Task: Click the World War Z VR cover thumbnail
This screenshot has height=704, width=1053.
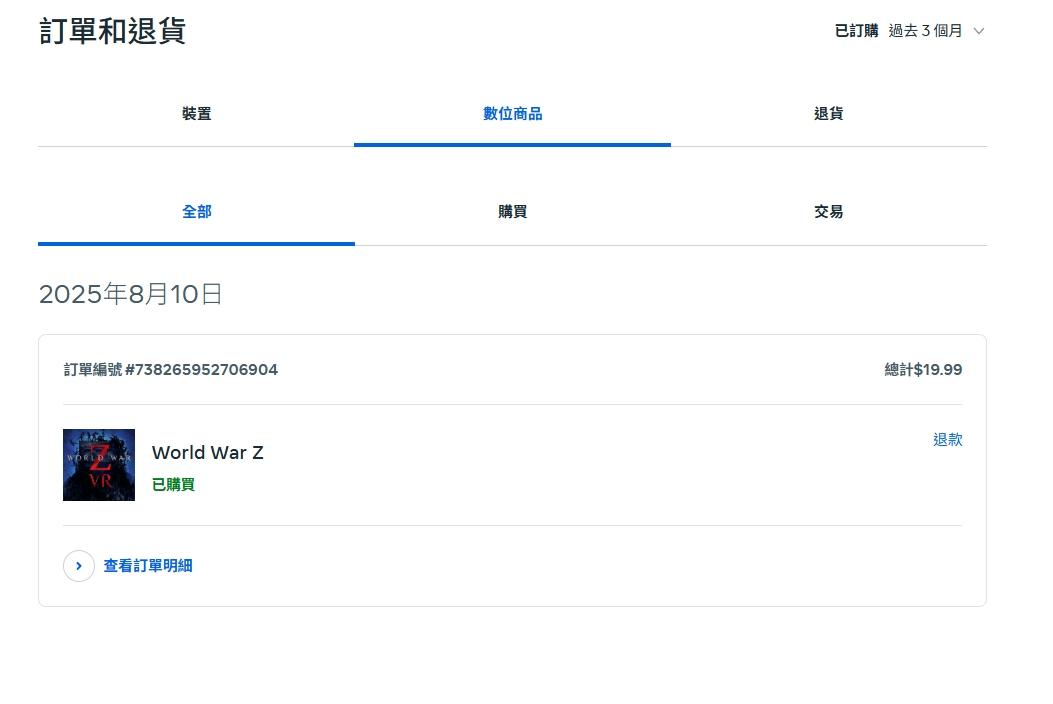Action: (99, 465)
